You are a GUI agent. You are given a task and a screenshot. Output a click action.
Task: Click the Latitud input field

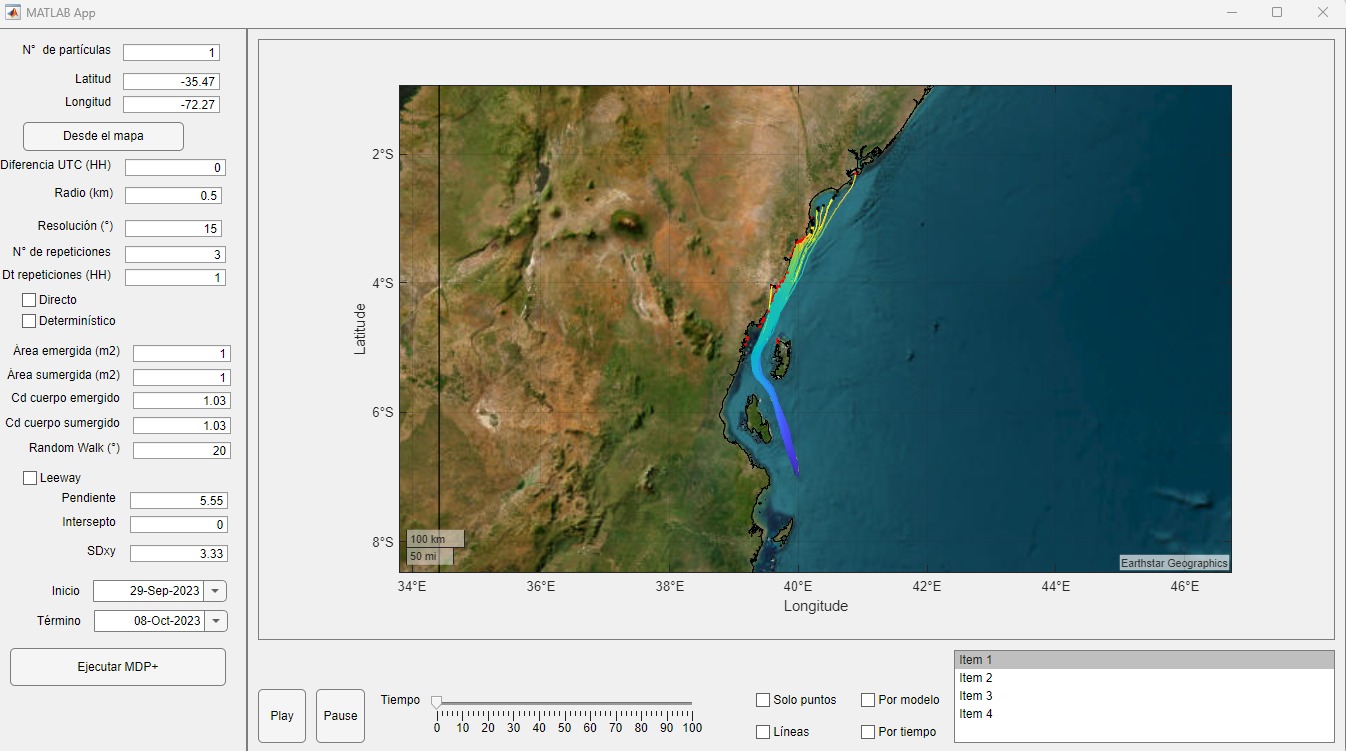pos(171,82)
